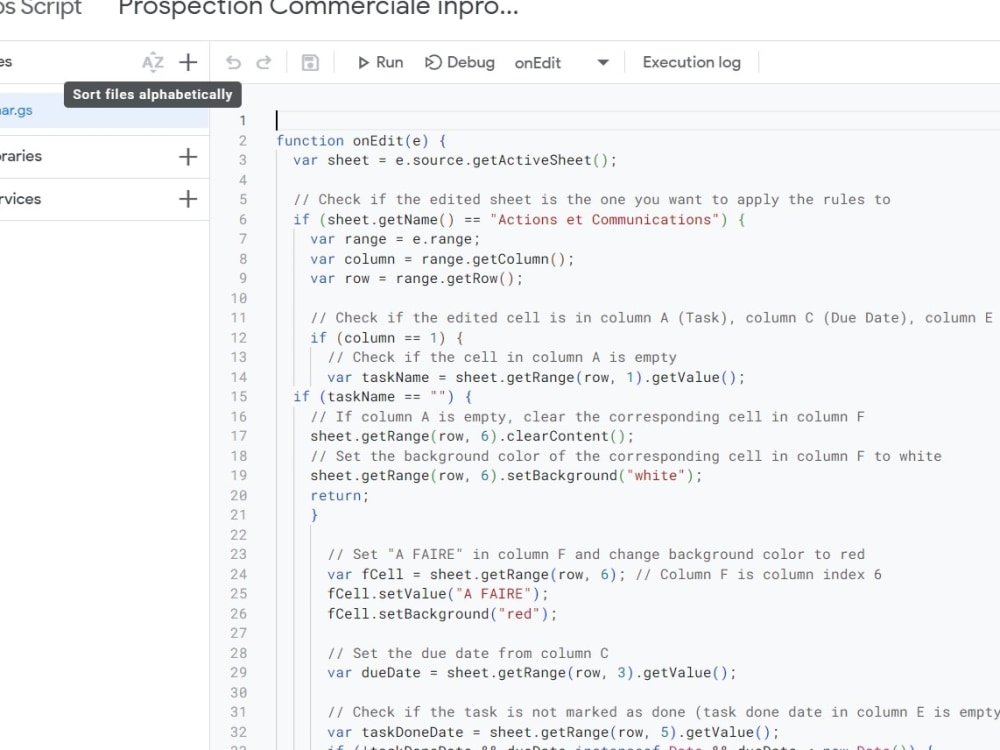The image size is (1000, 750).
Task: Click the Run play triangle icon
Action: [x=365, y=62]
